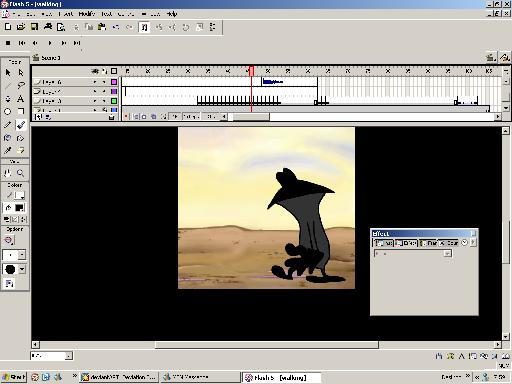Viewport: 512px width, 384px height.
Task: Open the fill color picker
Action: coord(20,208)
